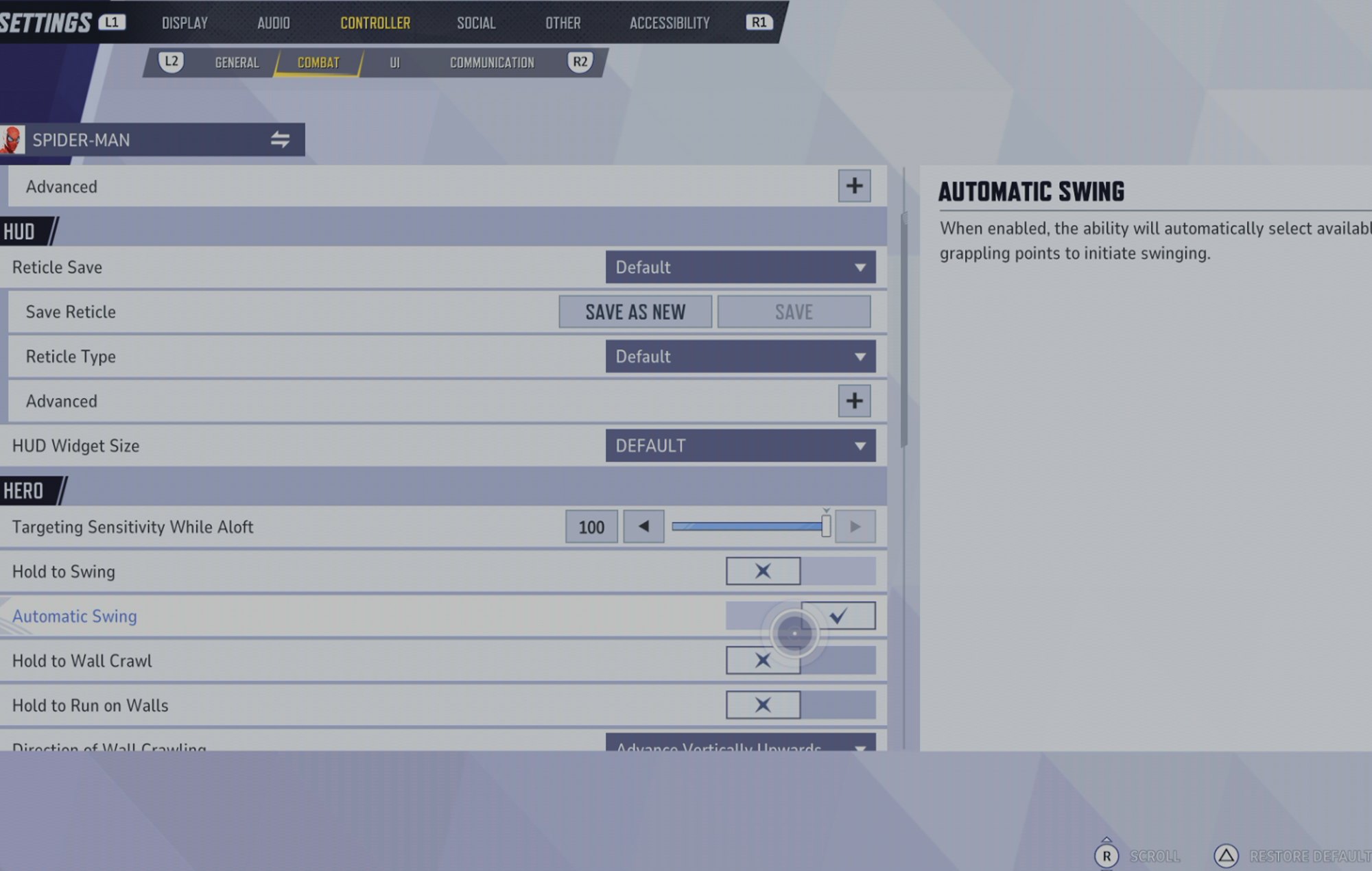Click the Save reticle button
This screenshot has width=1372, height=871.
[794, 312]
